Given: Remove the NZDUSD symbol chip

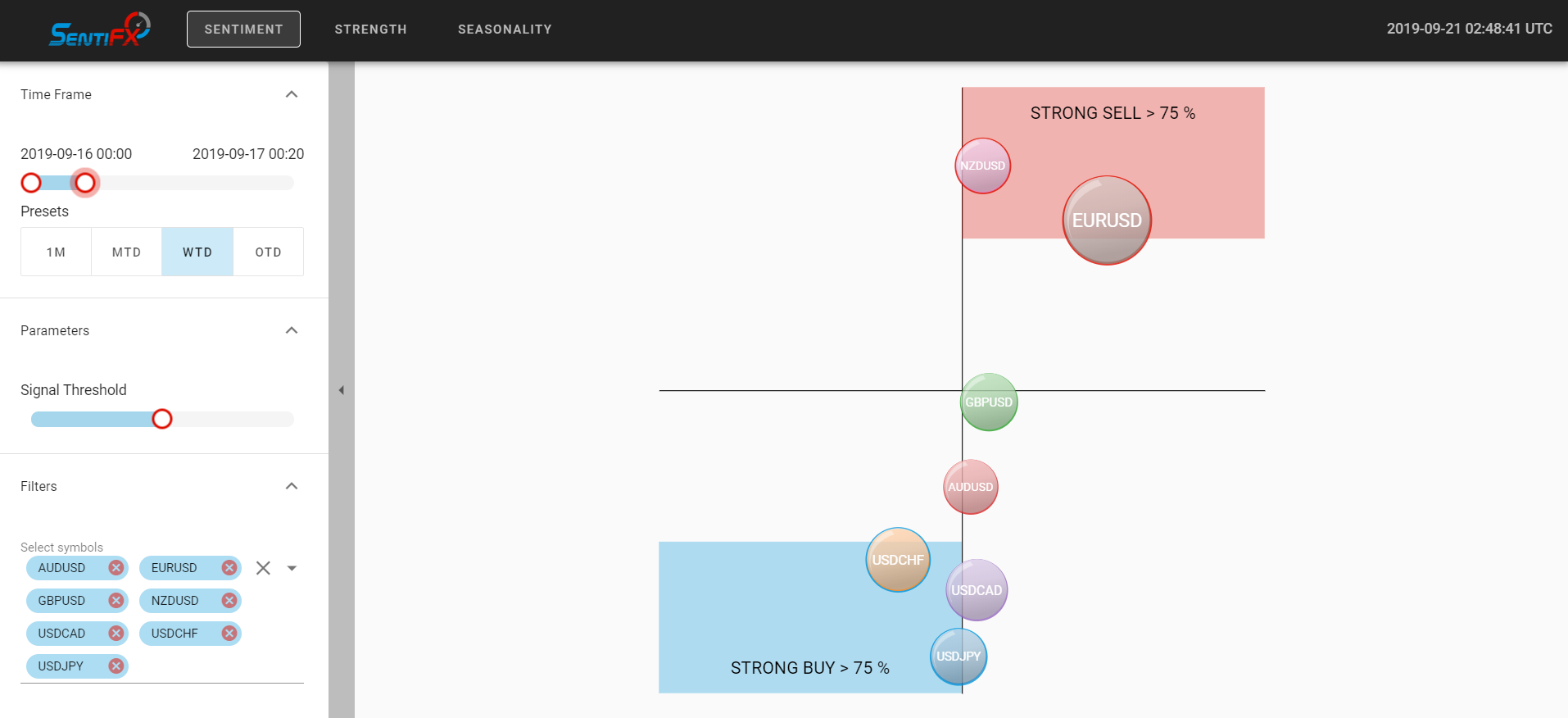Looking at the screenshot, I should coord(229,601).
